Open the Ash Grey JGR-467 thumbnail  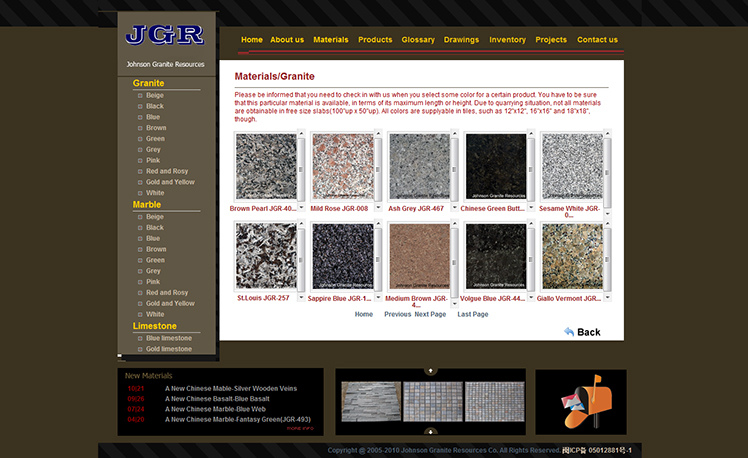(x=419, y=167)
